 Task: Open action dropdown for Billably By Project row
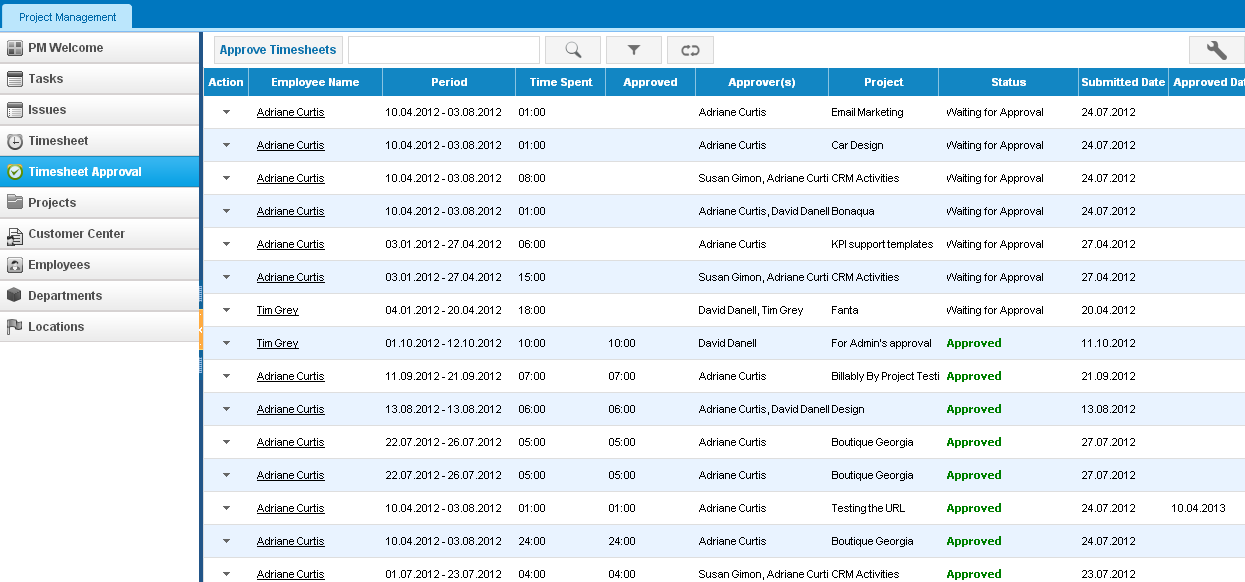pos(226,376)
